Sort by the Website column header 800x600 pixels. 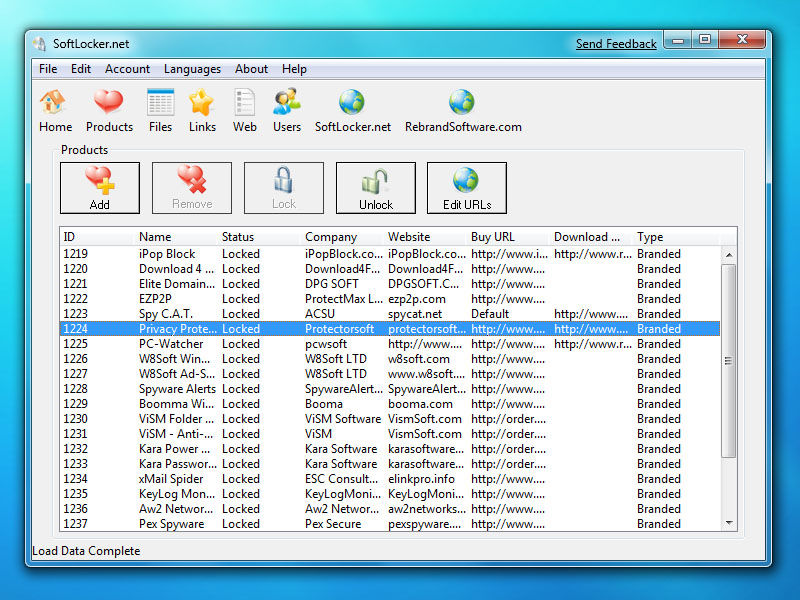pos(426,237)
